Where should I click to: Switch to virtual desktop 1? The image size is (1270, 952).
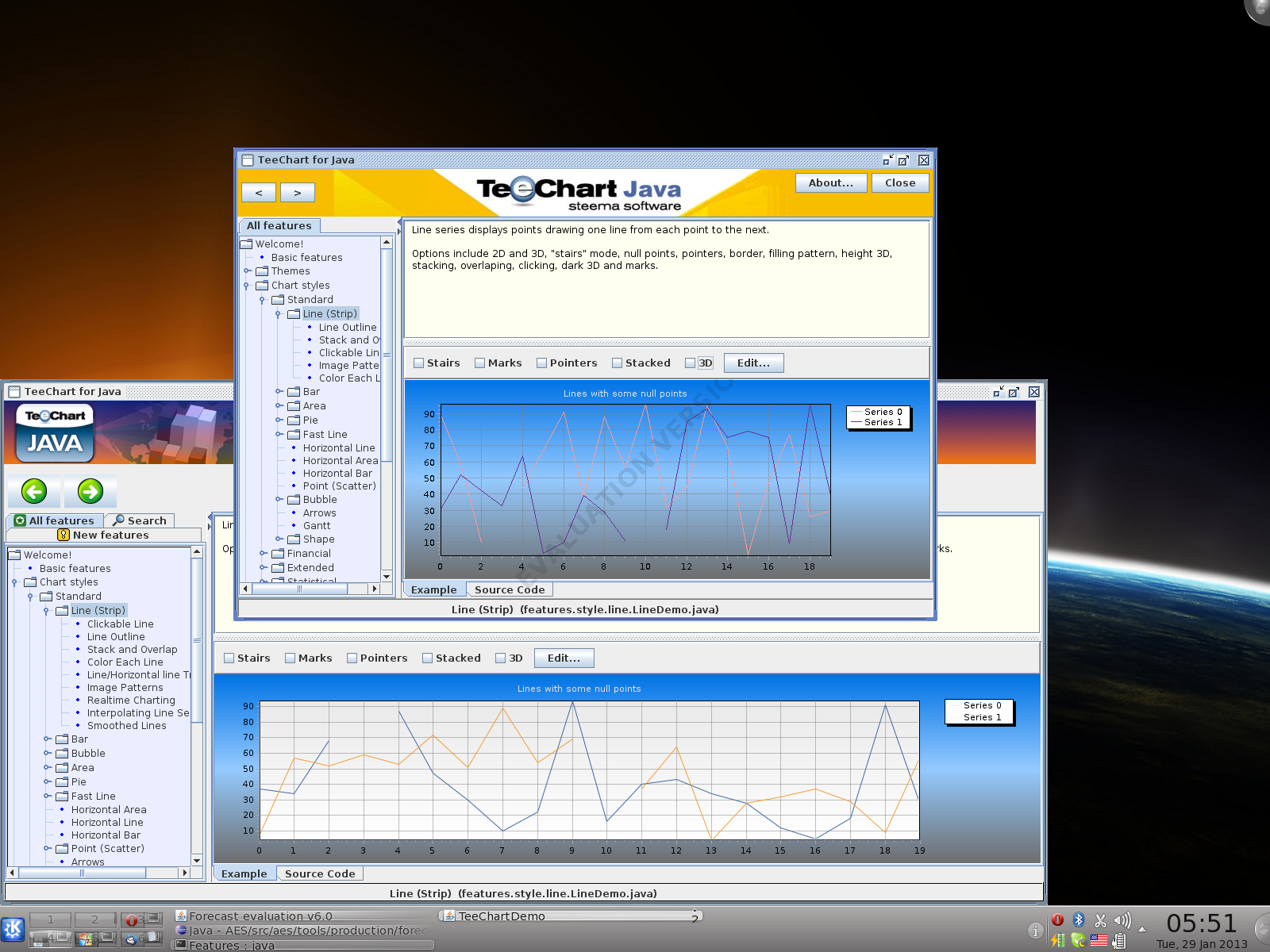50,919
